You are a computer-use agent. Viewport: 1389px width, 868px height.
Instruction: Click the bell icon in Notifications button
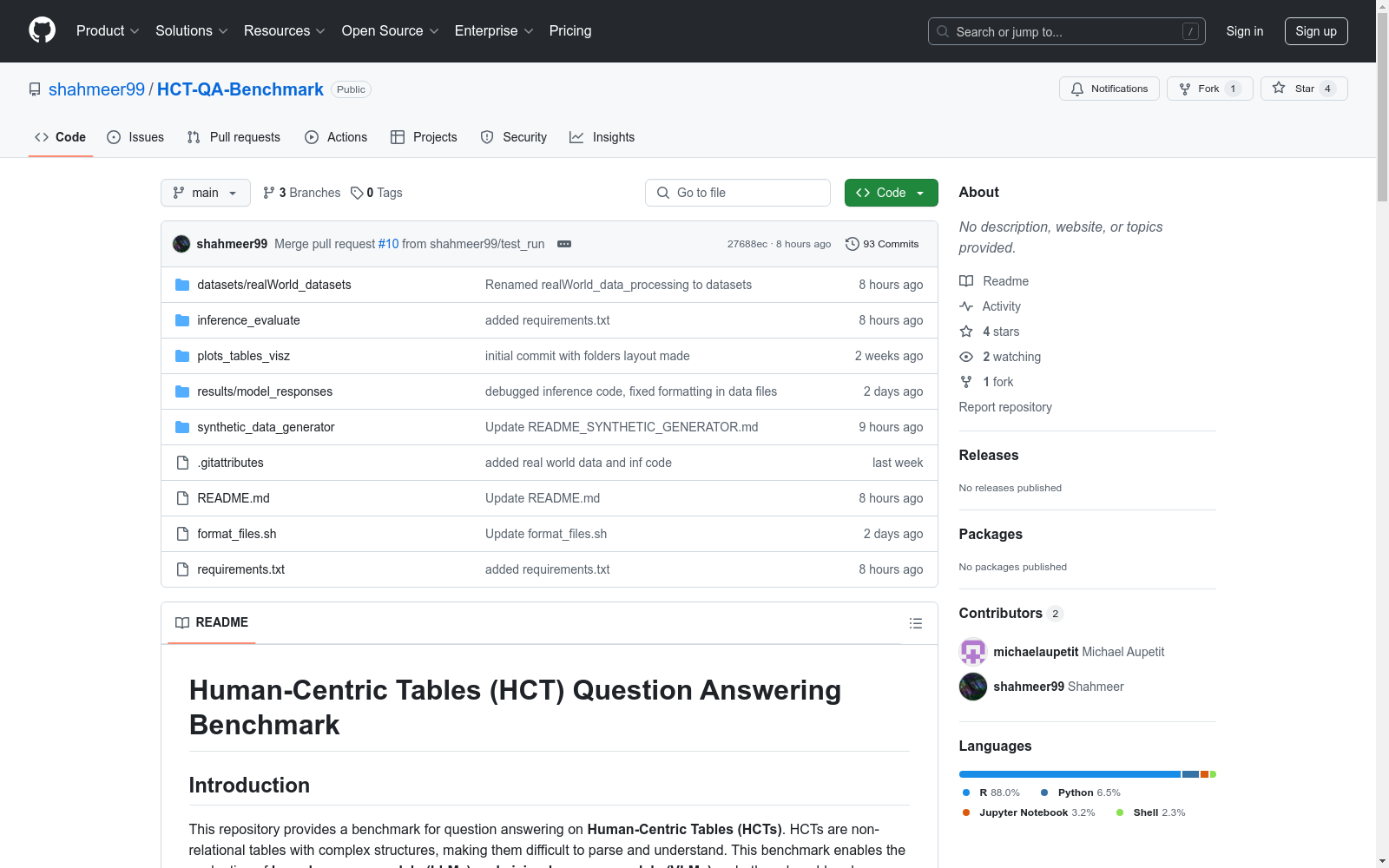1077,89
